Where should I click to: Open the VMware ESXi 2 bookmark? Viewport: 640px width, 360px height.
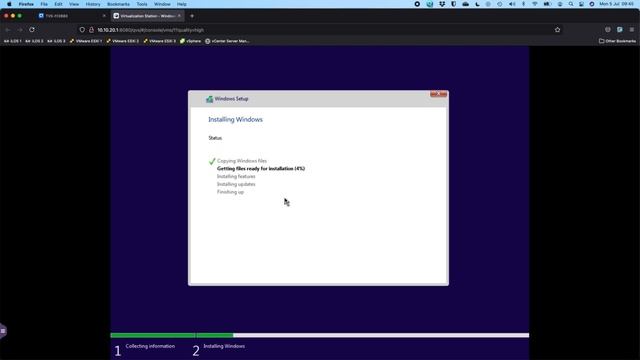click(x=122, y=41)
